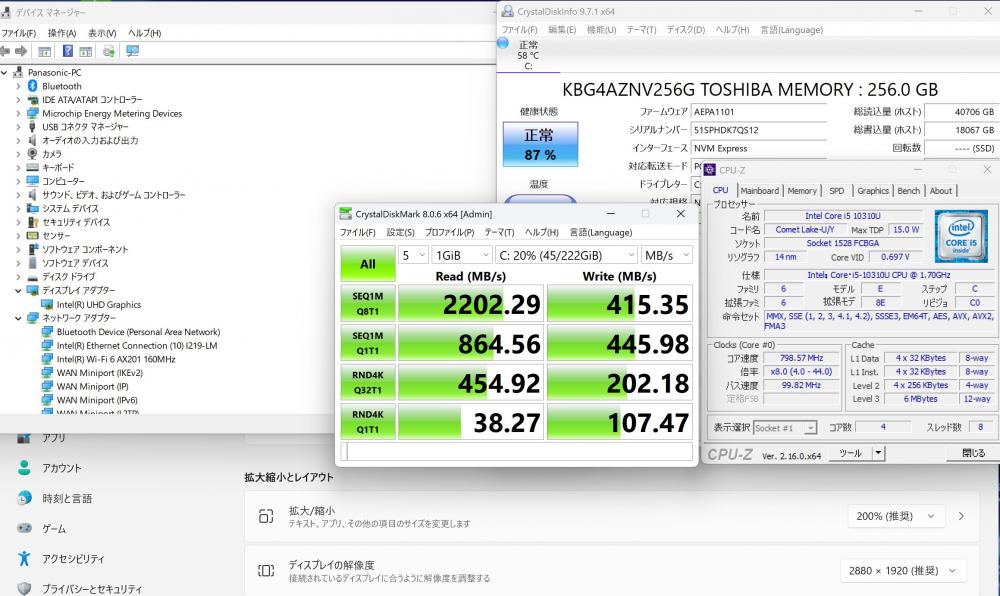Open test size dropdown showing 1GiB

click(462, 255)
